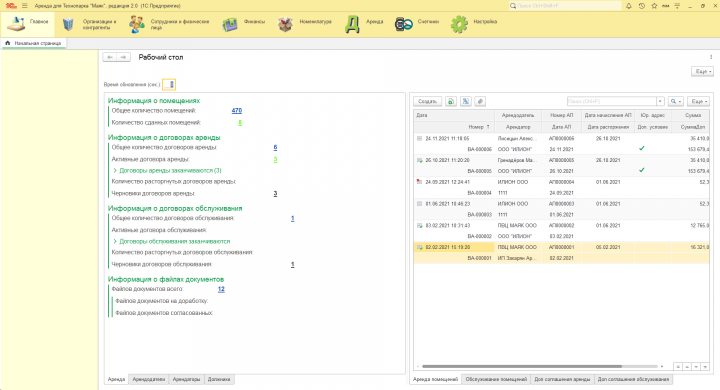This screenshot has width=720, height=390.
Task: Open favorites star icon
Action: (654, 6)
